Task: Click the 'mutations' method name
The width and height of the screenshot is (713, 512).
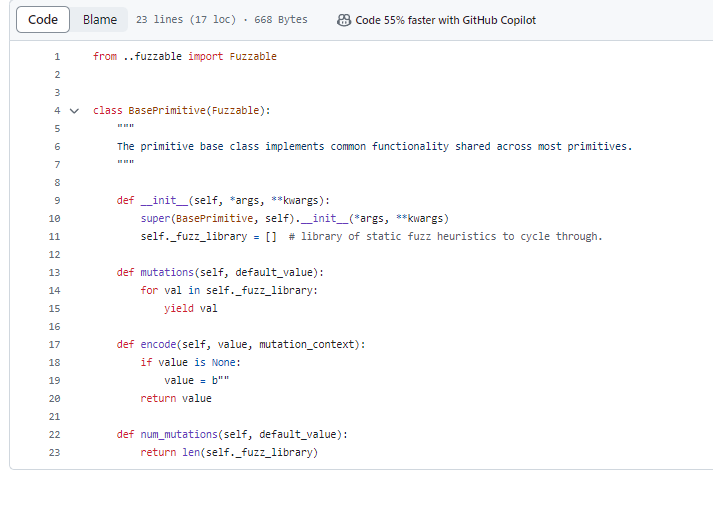Action: pyautogui.click(x=164, y=272)
